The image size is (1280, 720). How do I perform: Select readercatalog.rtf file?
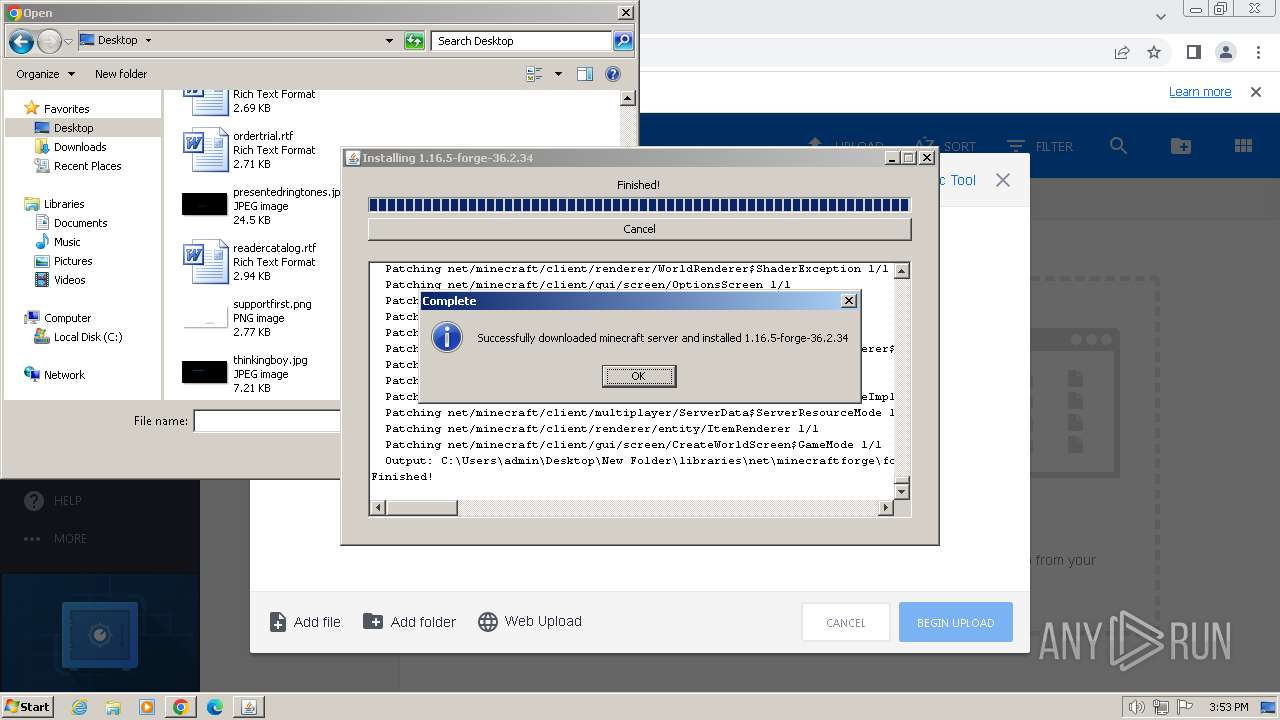click(x=250, y=262)
